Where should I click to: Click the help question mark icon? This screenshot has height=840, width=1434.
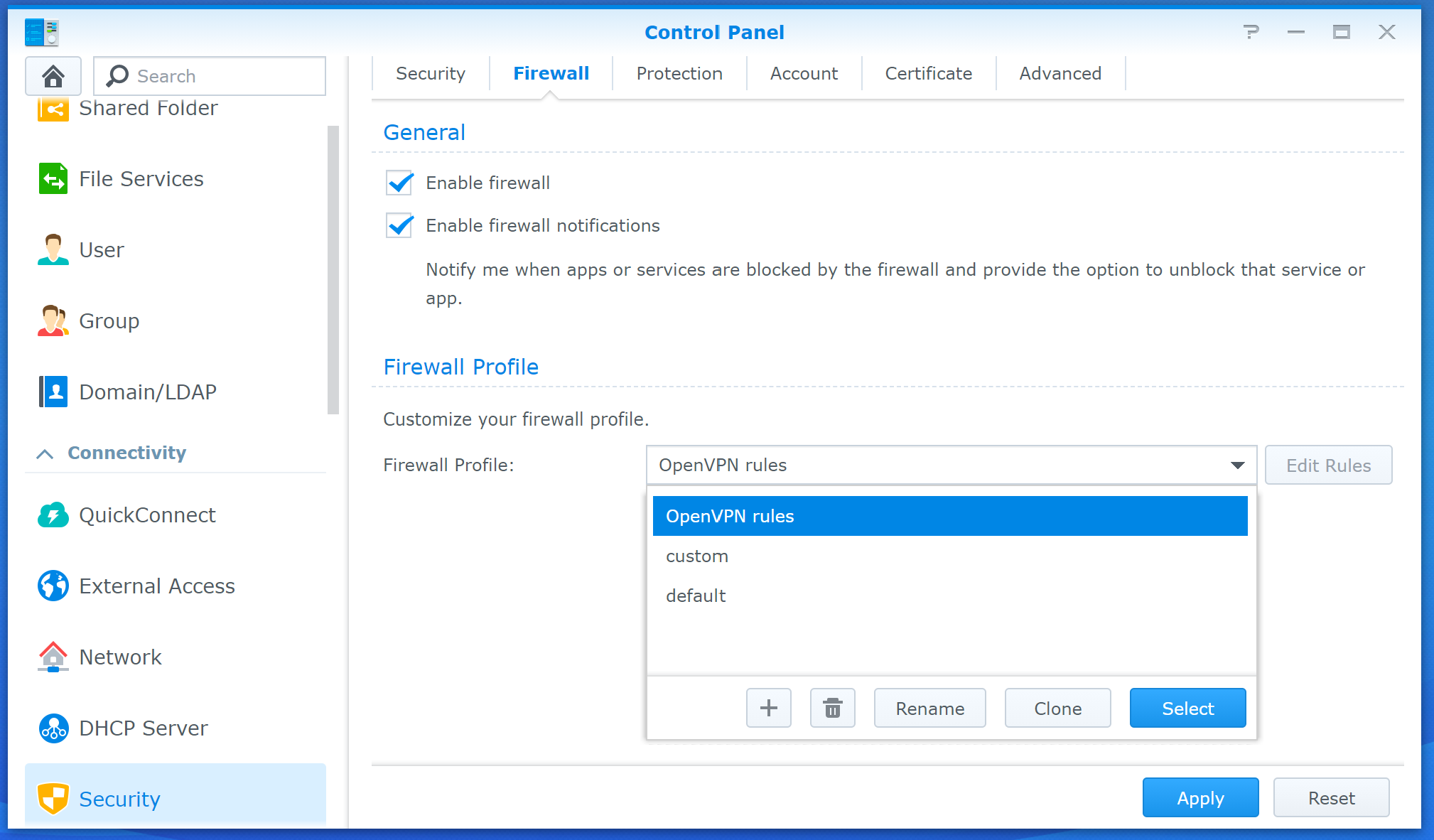pyautogui.click(x=1251, y=32)
